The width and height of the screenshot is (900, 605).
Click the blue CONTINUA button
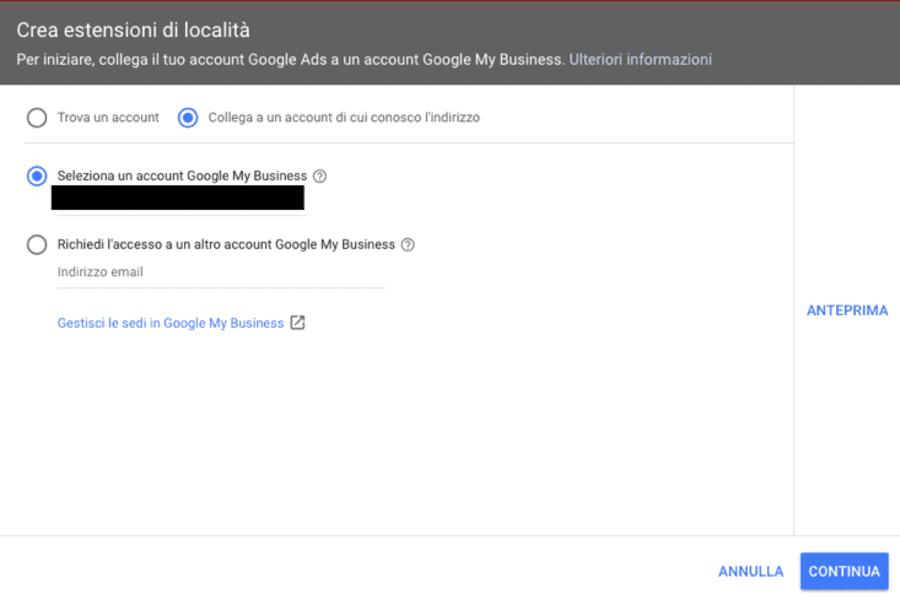(x=844, y=572)
